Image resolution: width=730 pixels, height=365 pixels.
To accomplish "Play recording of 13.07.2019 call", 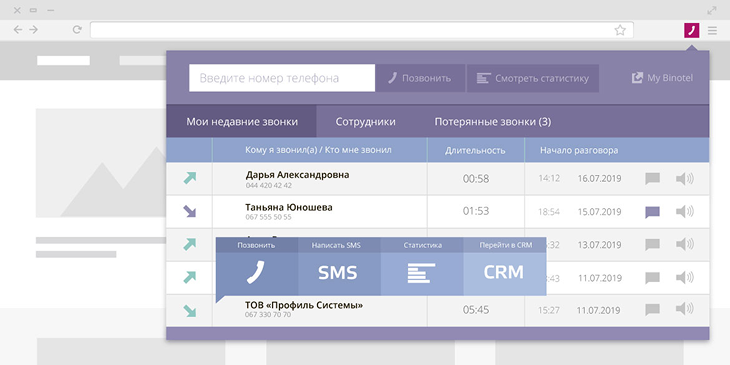I will coord(684,244).
